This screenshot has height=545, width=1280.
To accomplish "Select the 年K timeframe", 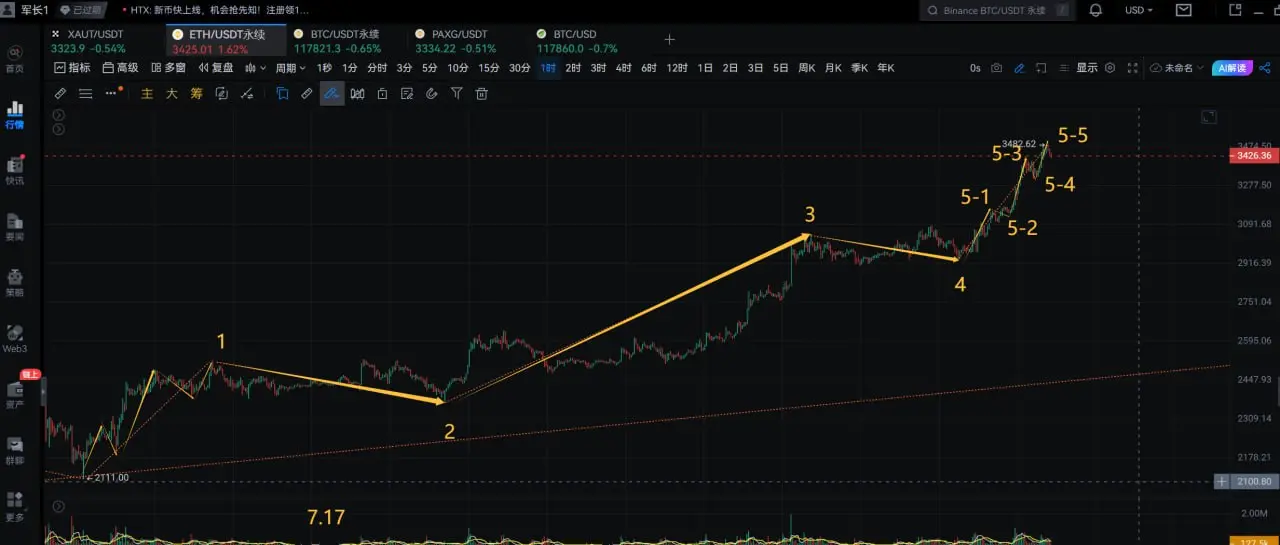I will tap(885, 68).
